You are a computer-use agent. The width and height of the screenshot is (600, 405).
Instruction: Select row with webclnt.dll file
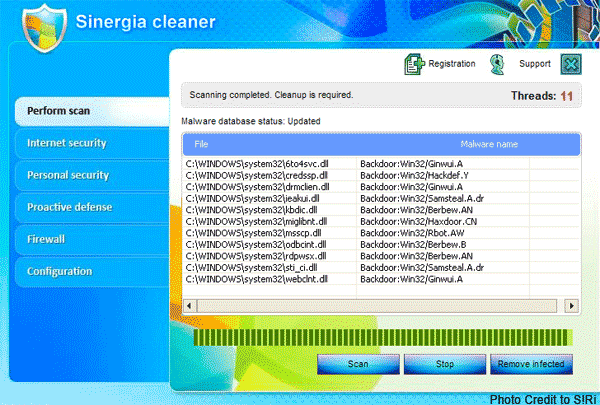pos(381,279)
